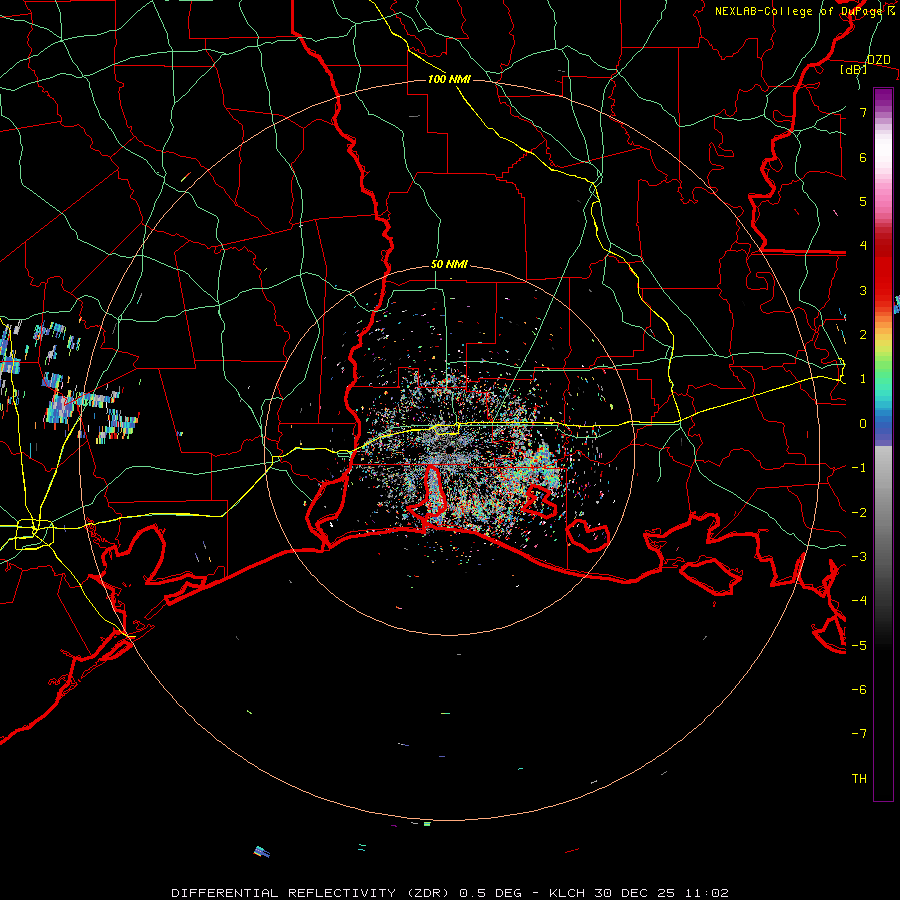900x900 pixels.
Task: Click the '100 NMI' range ring label
Action: [x=449, y=79]
